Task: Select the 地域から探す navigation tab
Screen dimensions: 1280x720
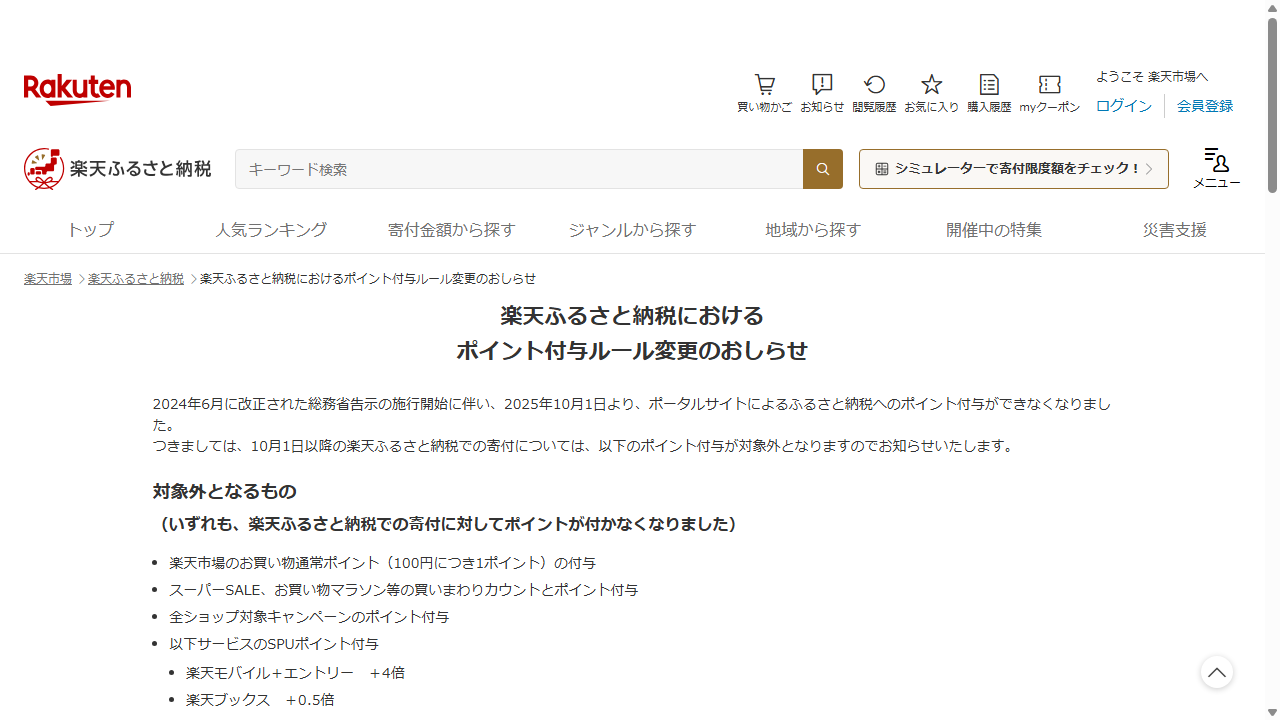Action: pos(813,230)
